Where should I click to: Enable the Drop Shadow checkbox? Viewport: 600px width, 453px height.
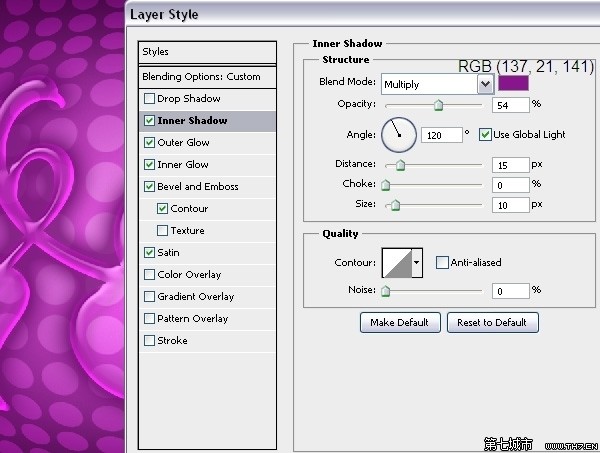150,99
